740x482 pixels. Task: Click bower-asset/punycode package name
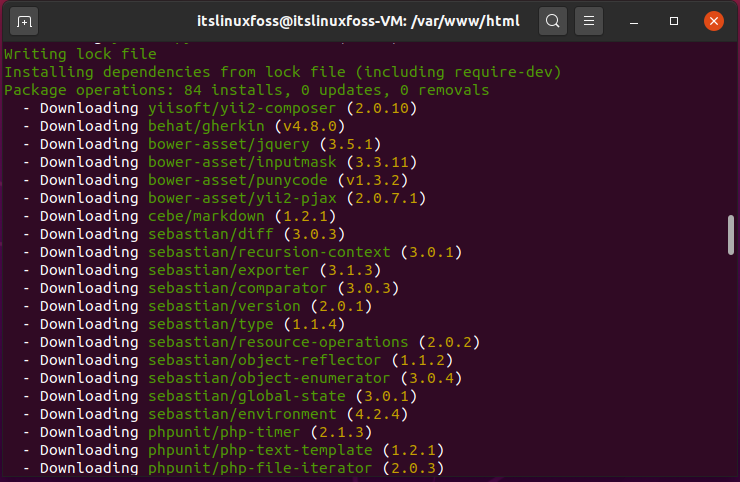point(238,180)
